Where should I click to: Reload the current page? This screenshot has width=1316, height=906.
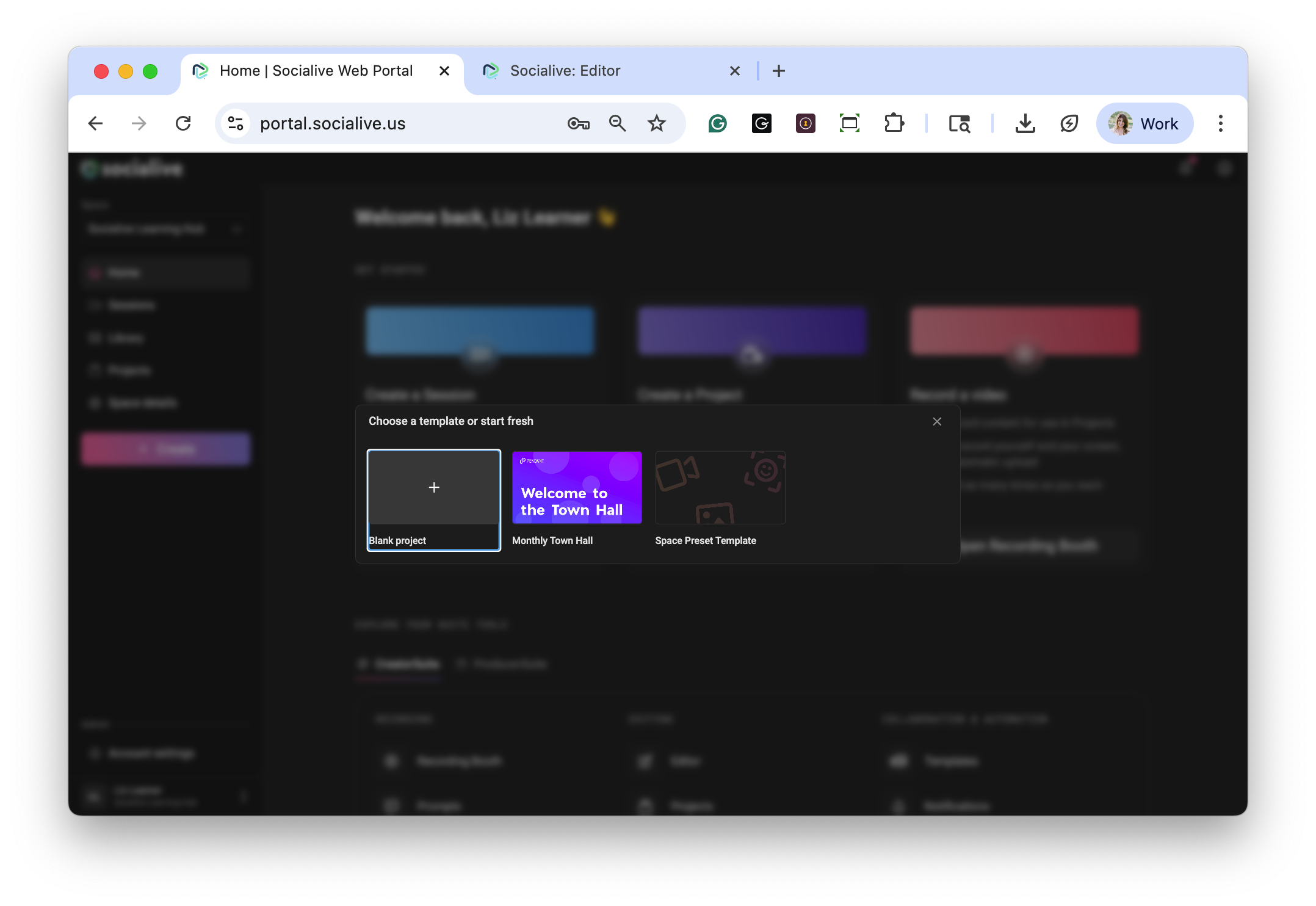[183, 123]
